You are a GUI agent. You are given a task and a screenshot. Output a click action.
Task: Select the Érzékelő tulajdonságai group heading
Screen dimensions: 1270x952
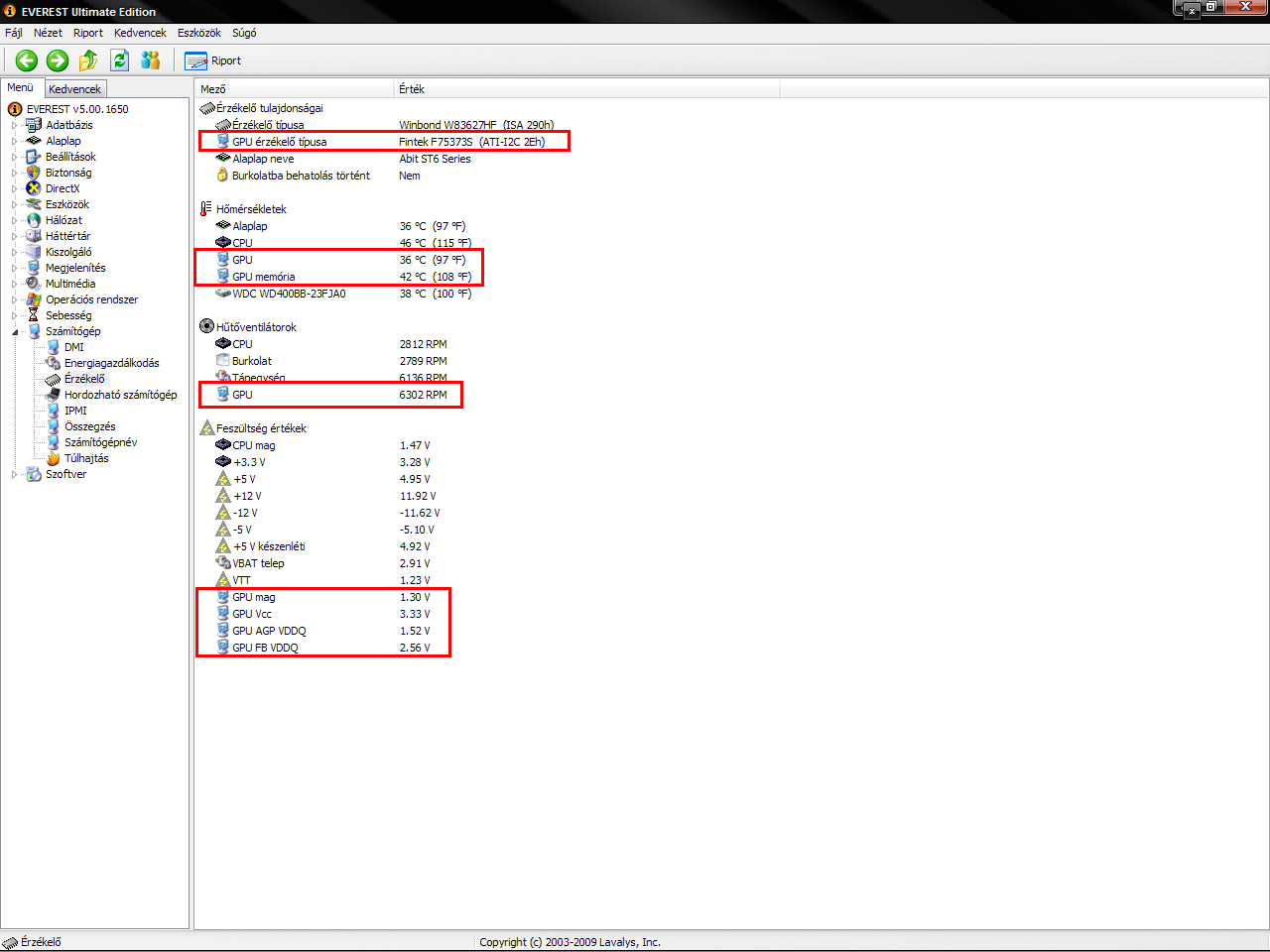(269, 108)
